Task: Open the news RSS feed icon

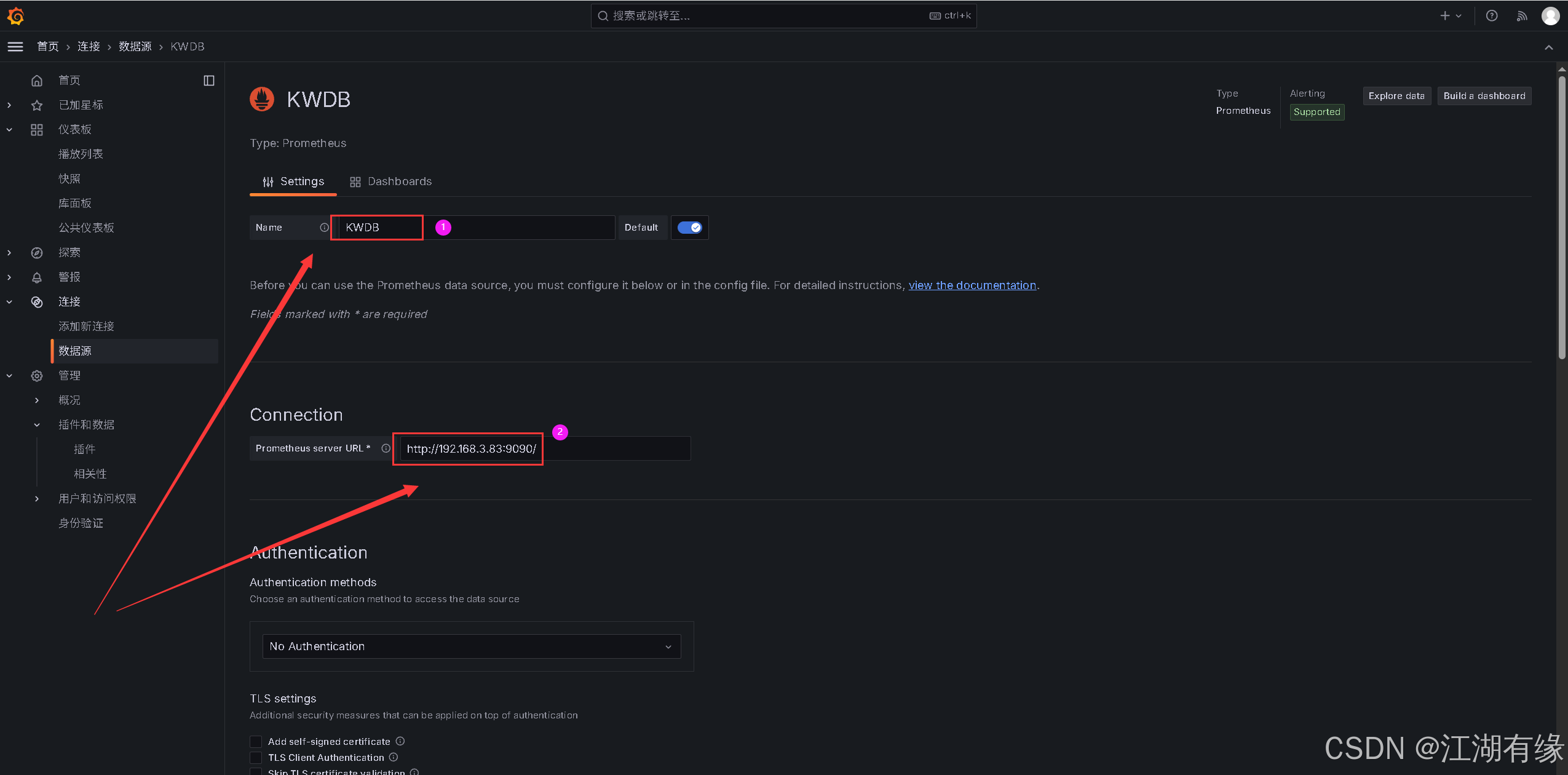Action: (x=1522, y=16)
